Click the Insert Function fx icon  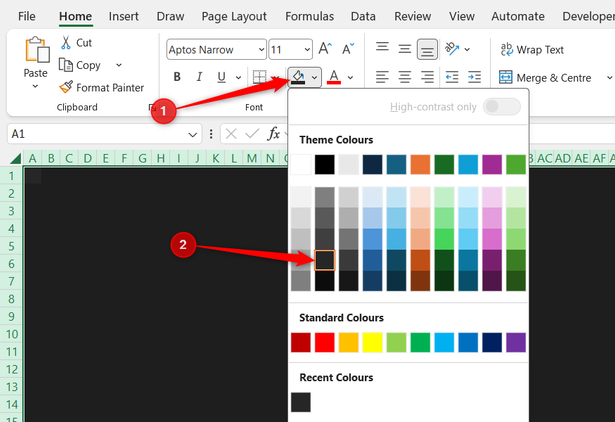[x=273, y=134]
